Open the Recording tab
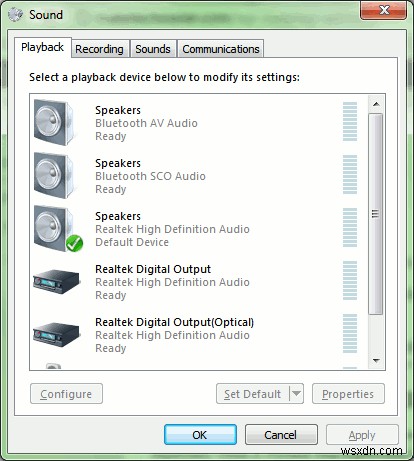Image resolution: width=414 pixels, height=461 pixels. click(x=99, y=49)
